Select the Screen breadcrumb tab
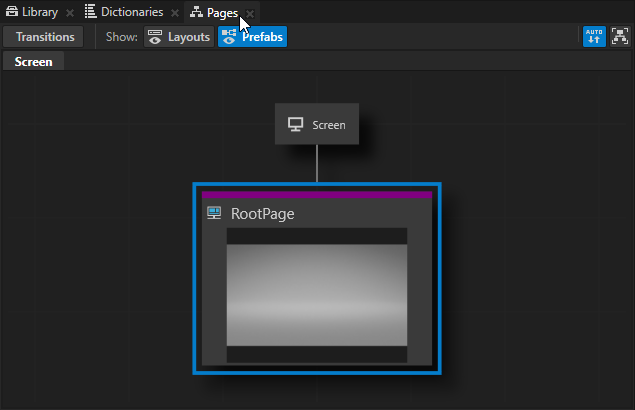This screenshot has width=635, height=410. [x=33, y=61]
